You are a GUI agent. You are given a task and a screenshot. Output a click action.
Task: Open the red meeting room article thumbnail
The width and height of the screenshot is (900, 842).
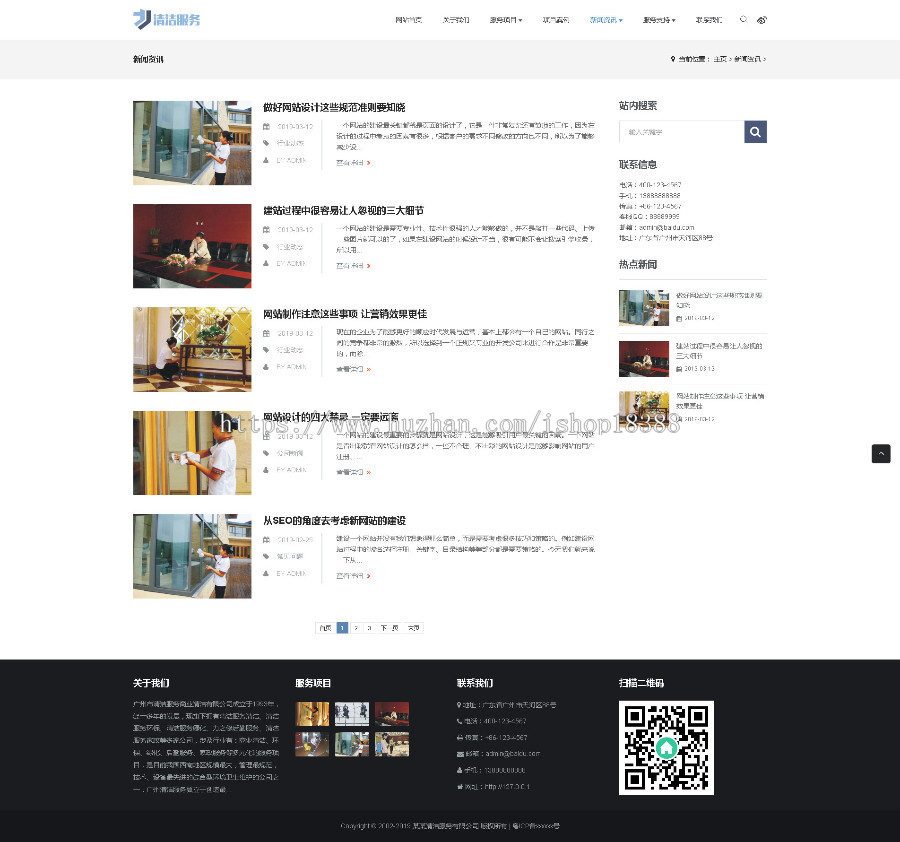pyautogui.click(x=192, y=246)
